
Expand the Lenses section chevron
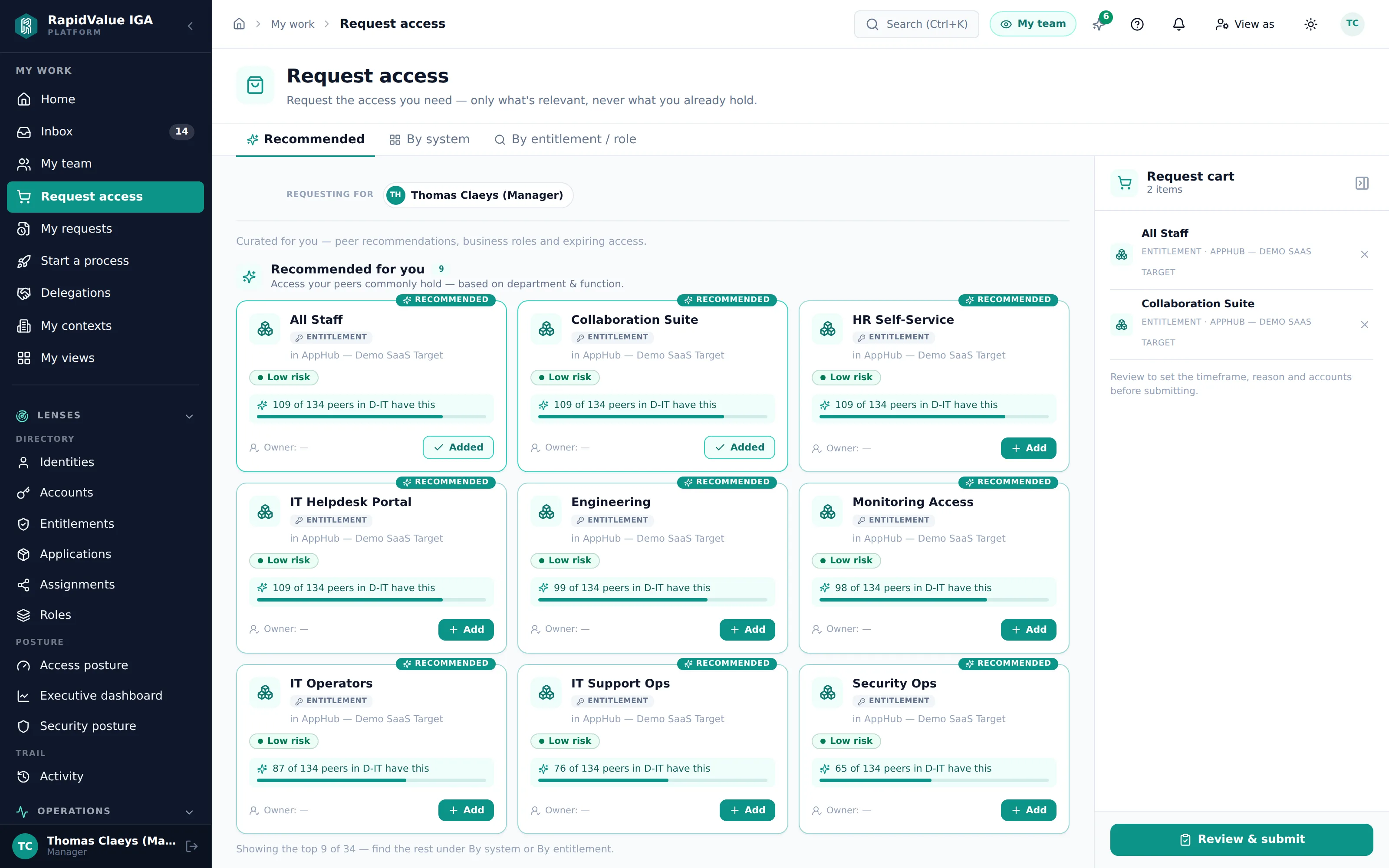pos(189,416)
